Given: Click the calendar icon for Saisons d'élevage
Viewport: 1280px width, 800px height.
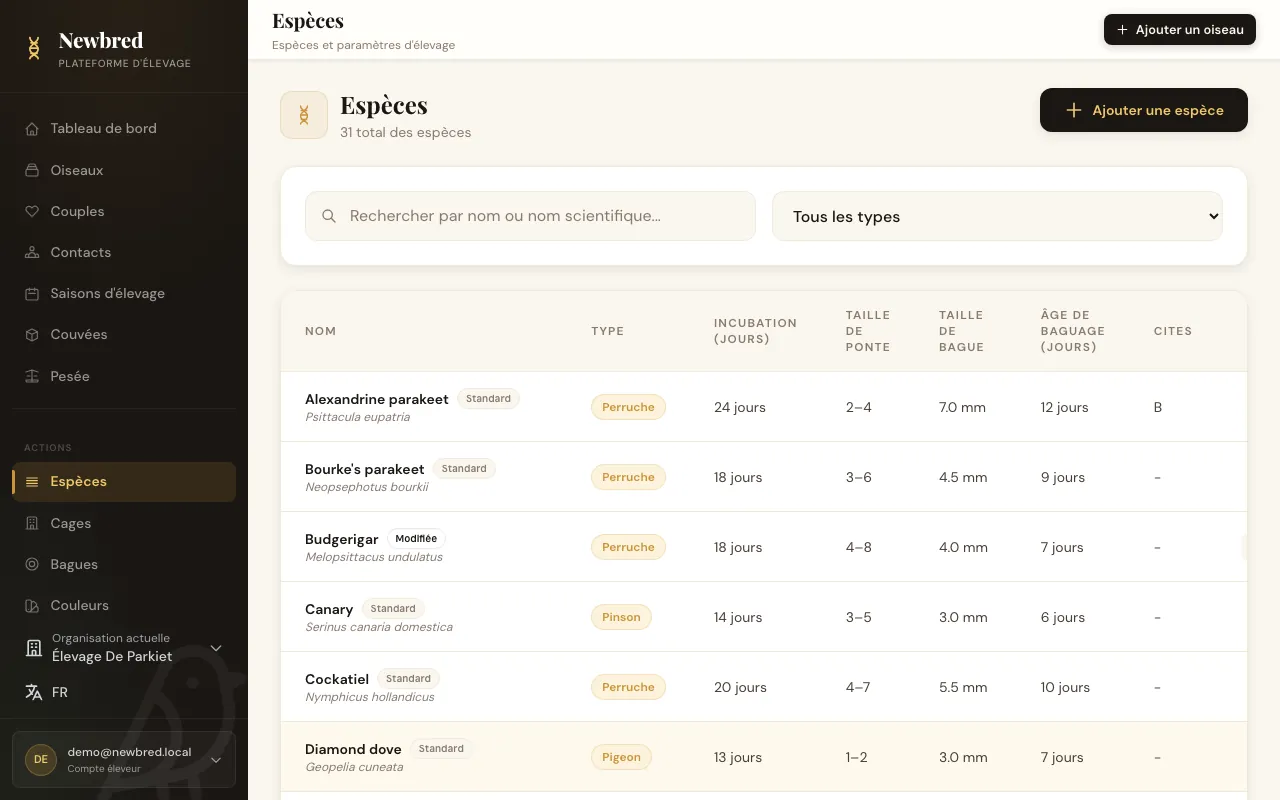Looking at the screenshot, I should (x=32, y=293).
